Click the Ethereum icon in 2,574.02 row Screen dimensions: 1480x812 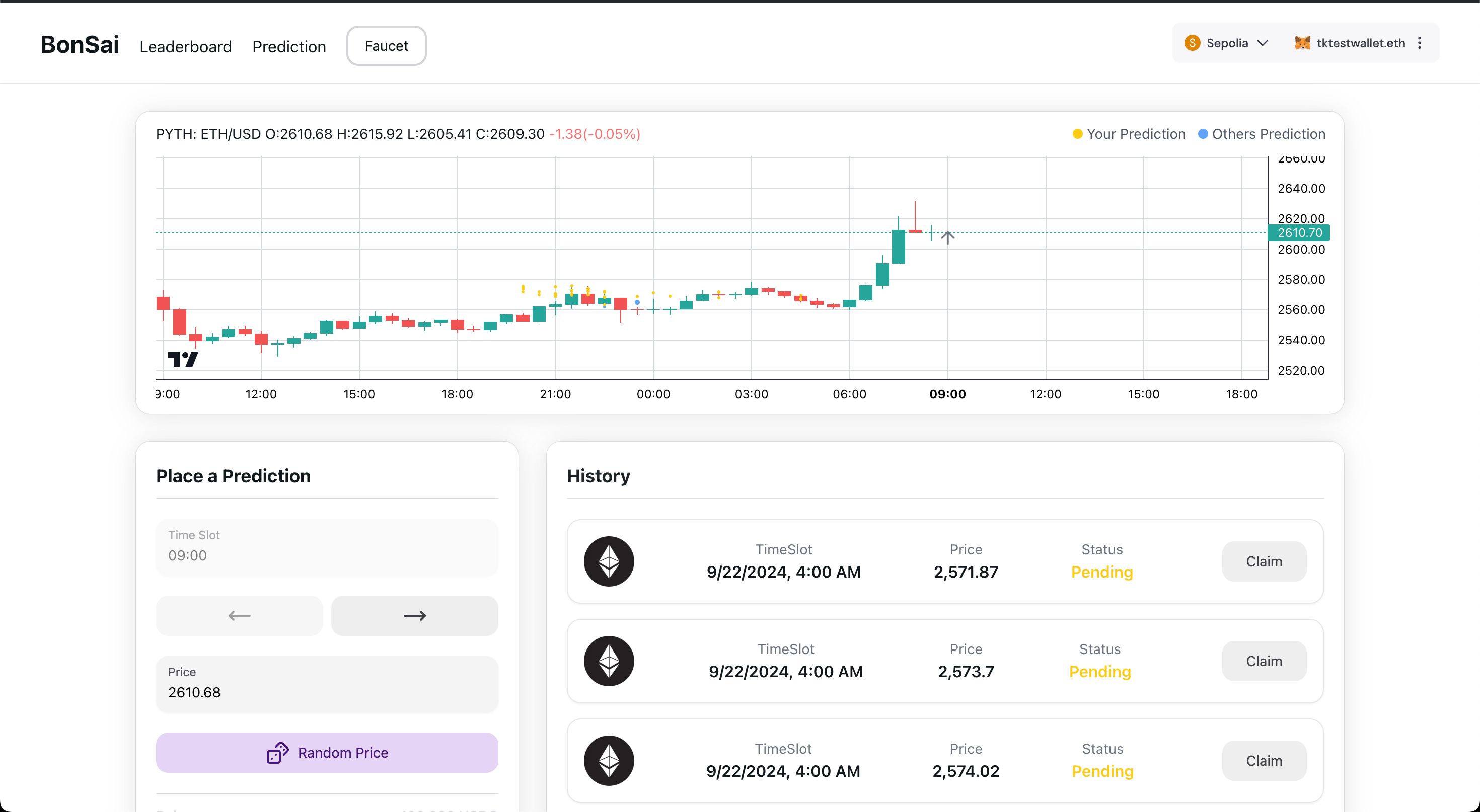[x=609, y=760]
